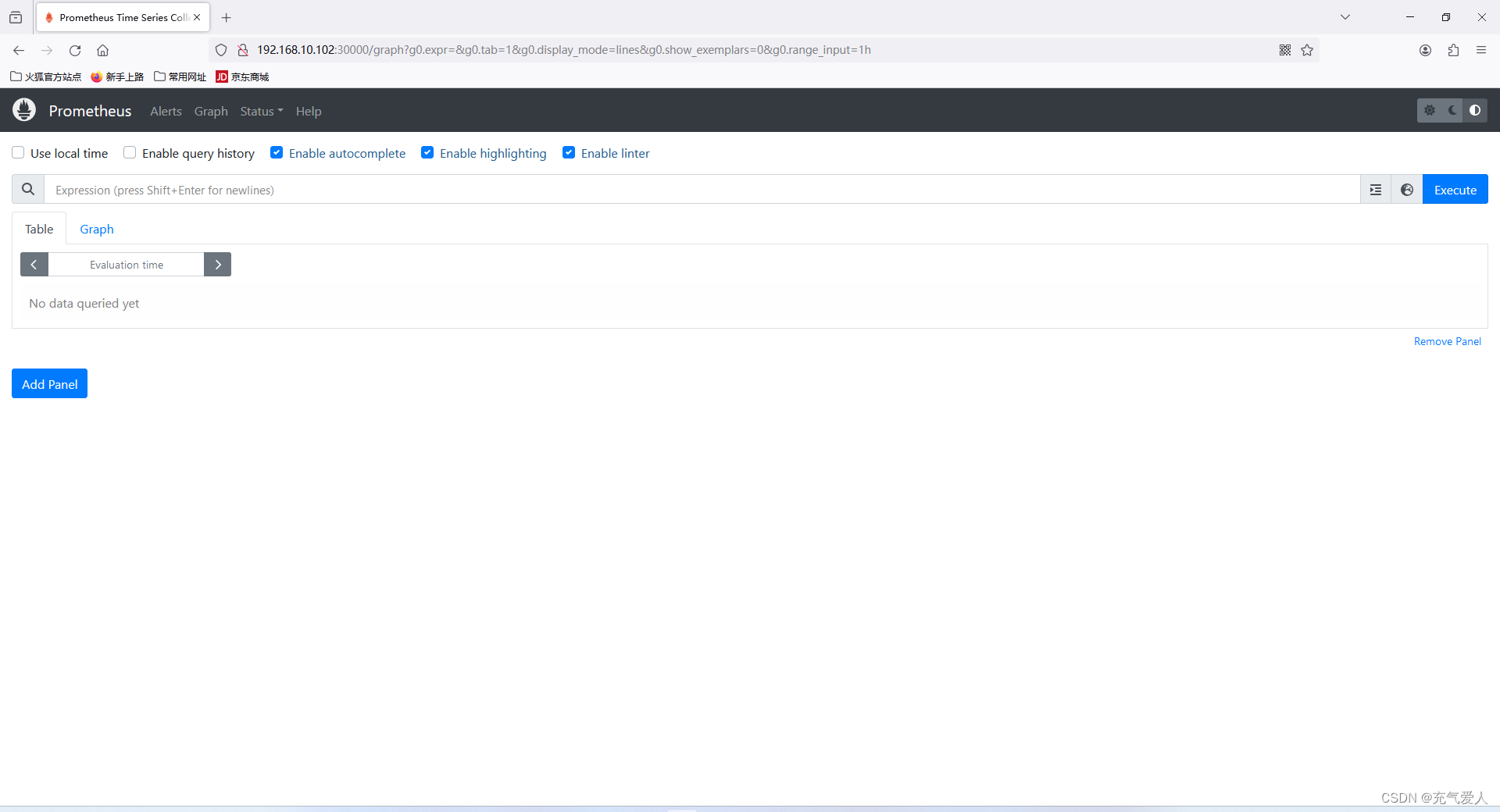Open the extensions puzzle icon

click(x=1453, y=50)
